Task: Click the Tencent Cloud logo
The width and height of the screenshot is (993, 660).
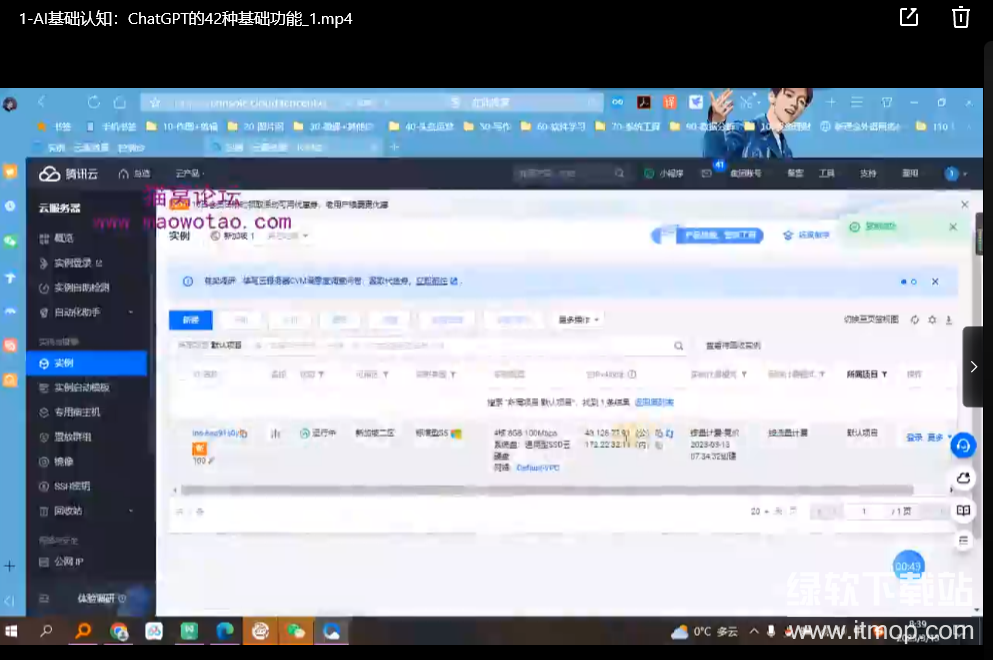Action: [68, 174]
